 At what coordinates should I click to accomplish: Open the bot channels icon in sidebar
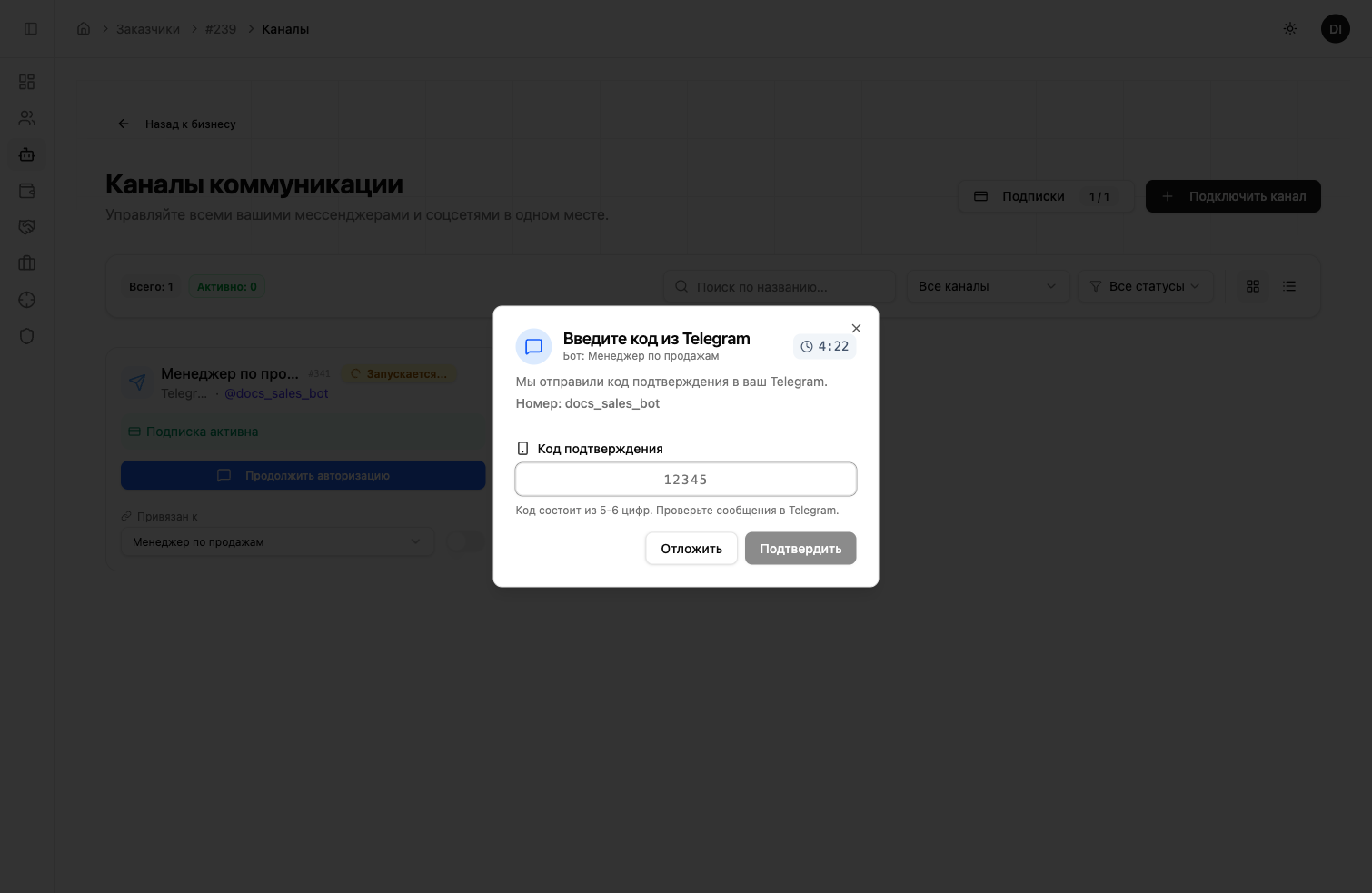point(26,154)
